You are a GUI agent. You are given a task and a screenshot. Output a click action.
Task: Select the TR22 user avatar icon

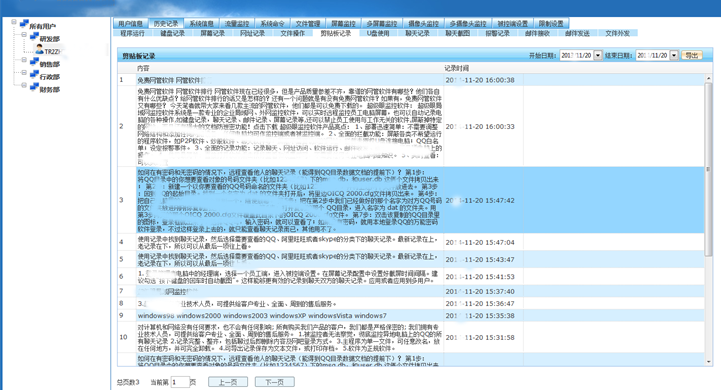click(40, 50)
